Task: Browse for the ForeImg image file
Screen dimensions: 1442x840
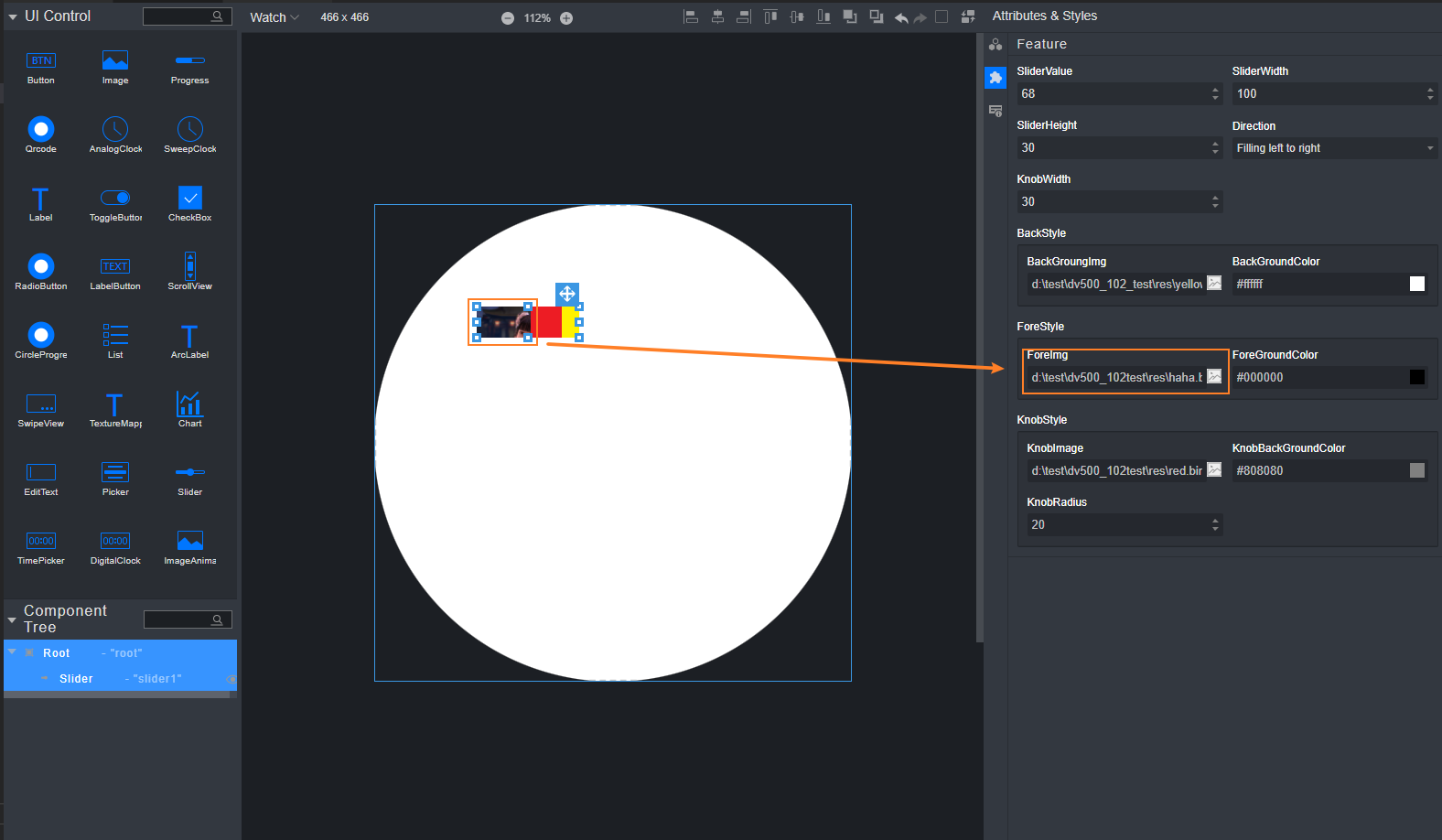Action: click(1214, 377)
